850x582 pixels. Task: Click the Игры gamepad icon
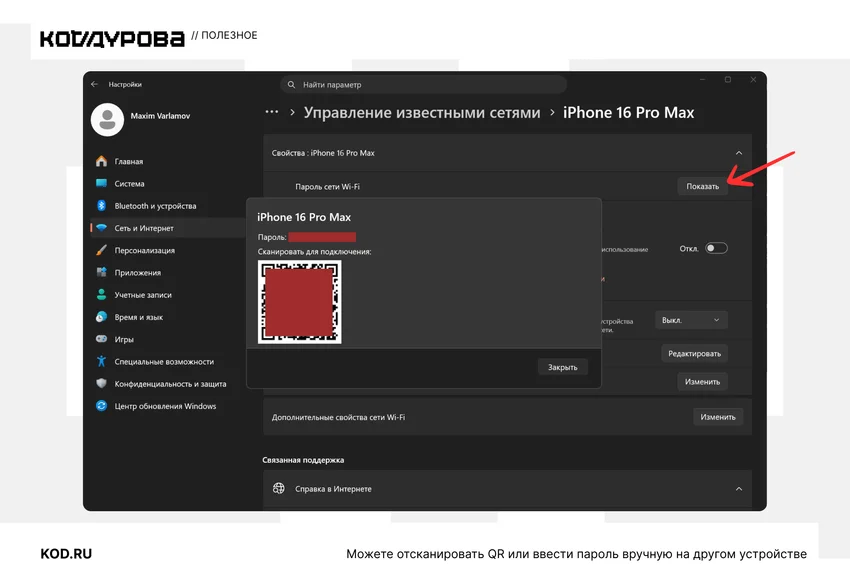click(x=101, y=339)
